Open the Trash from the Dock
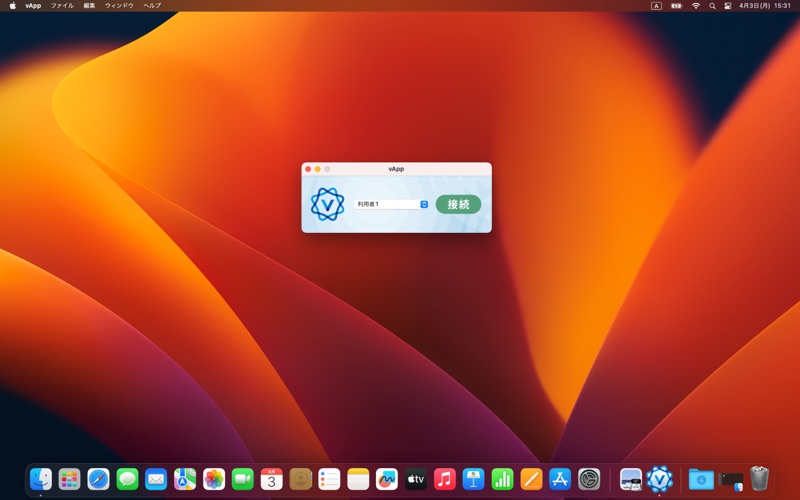 (760, 479)
